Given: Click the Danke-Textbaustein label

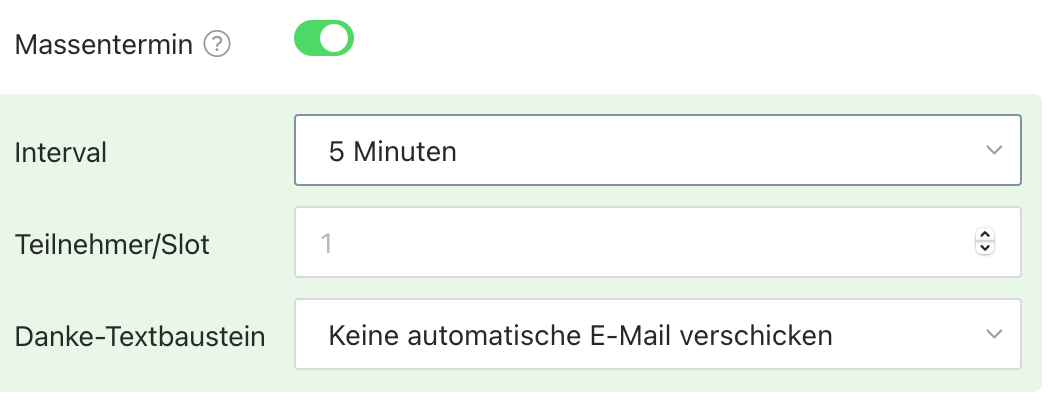Looking at the screenshot, I should pyautogui.click(x=140, y=337).
